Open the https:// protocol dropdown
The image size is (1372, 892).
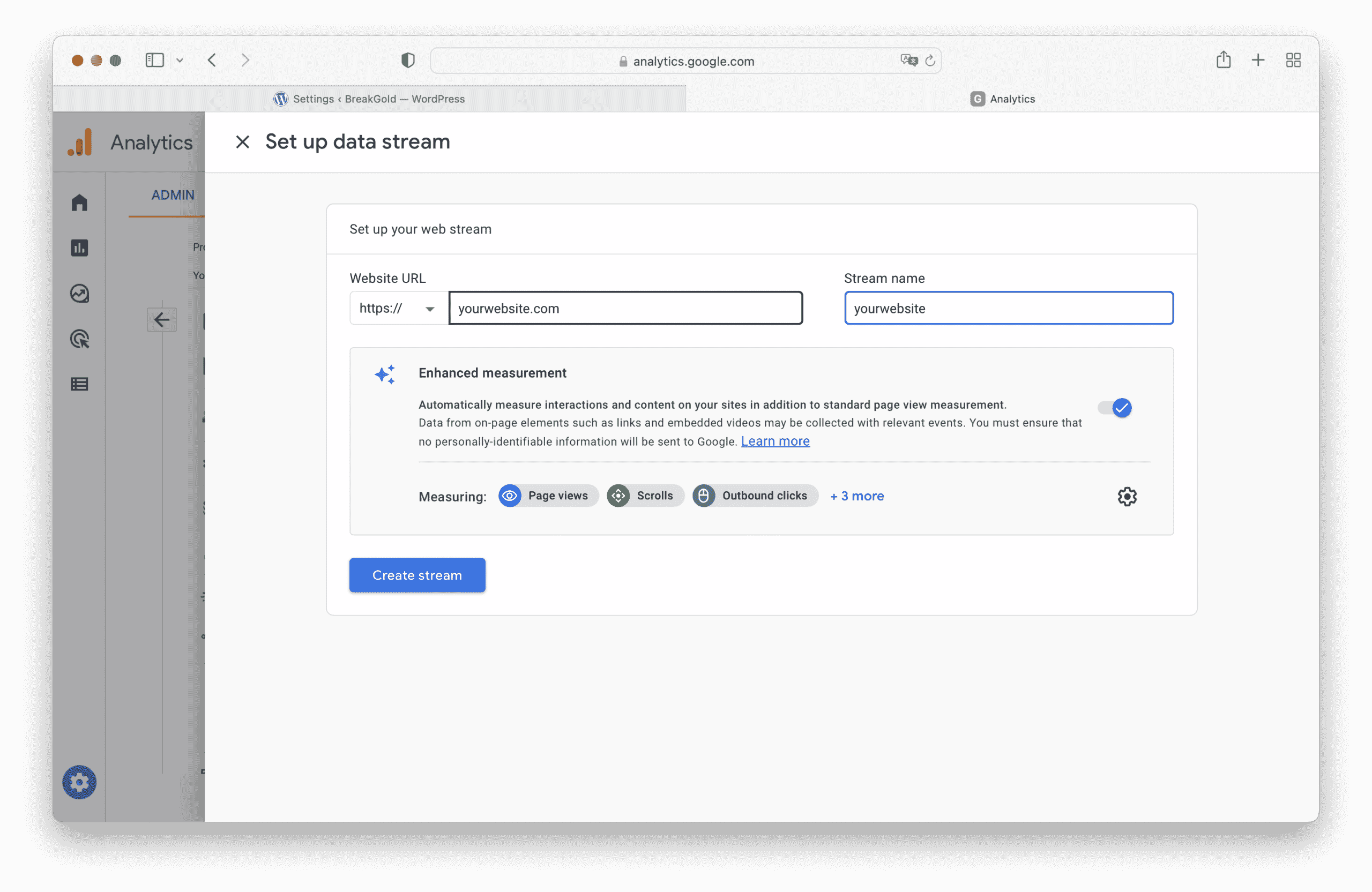click(x=398, y=308)
